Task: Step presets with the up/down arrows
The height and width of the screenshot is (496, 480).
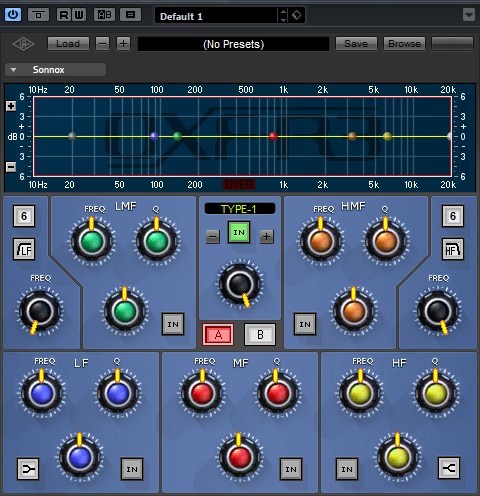Action: click(283, 16)
